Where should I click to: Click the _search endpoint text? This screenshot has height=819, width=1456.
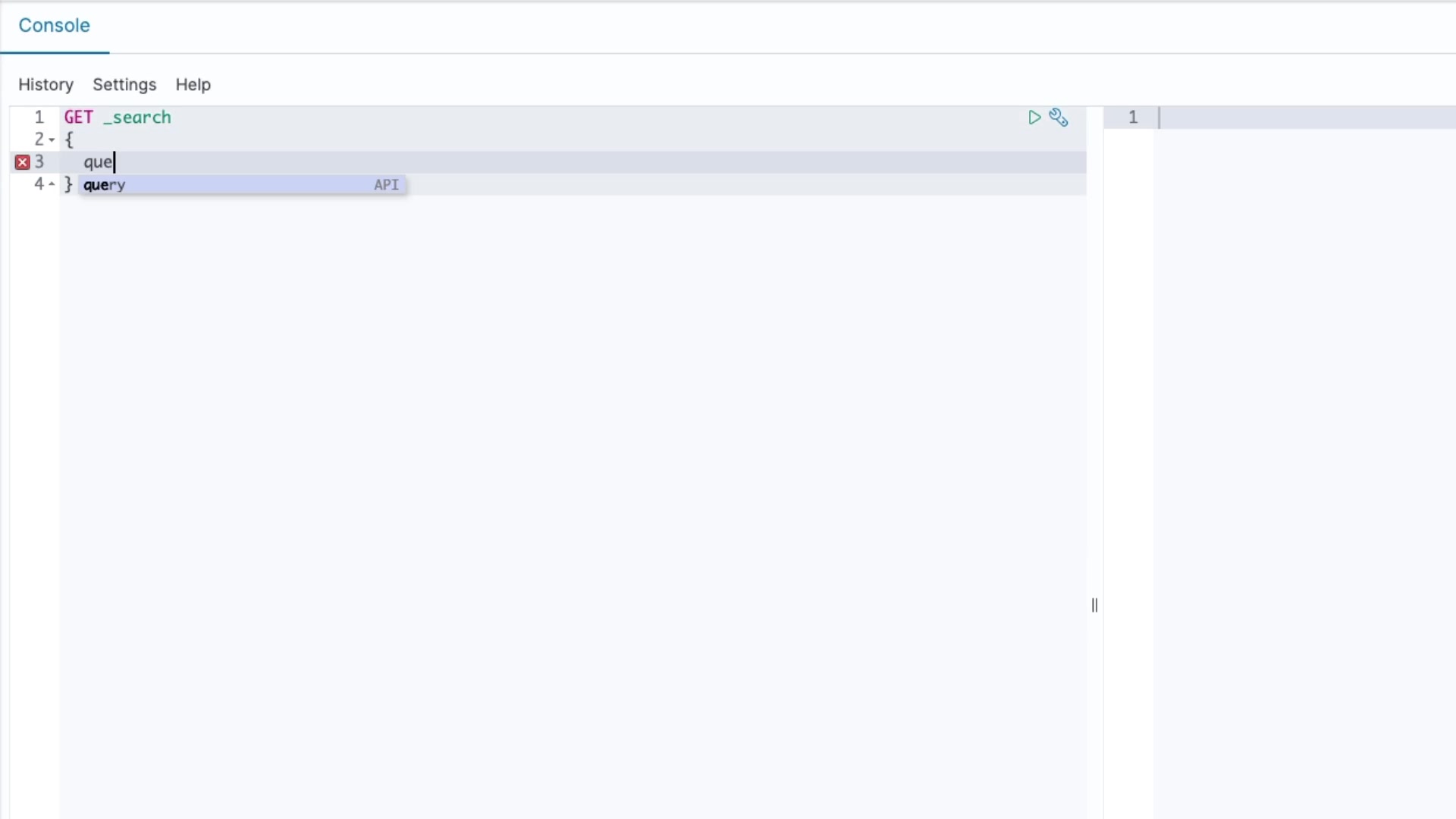coord(137,118)
